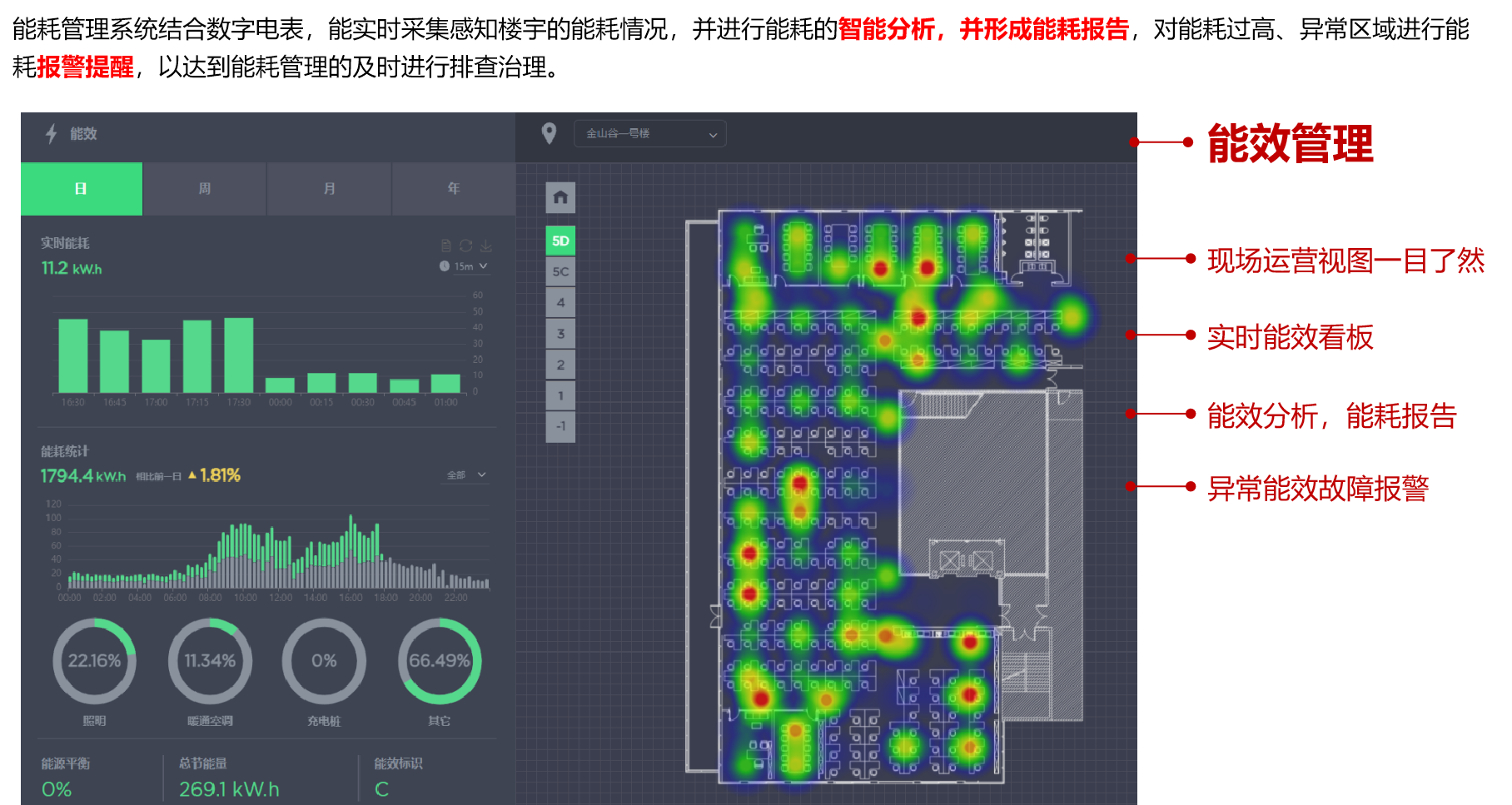The height and width of the screenshot is (805, 1512).
Task: Switch to floor 4
Action: (560, 302)
